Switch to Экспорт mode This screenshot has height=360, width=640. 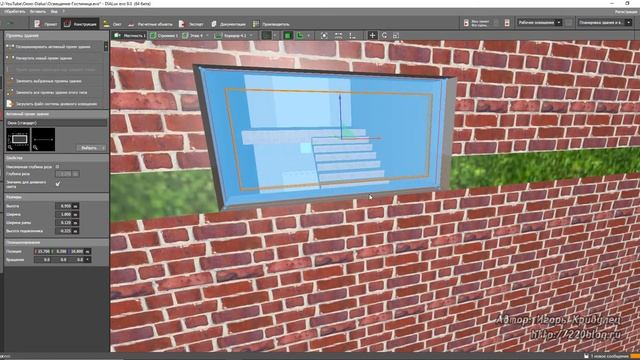point(191,24)
